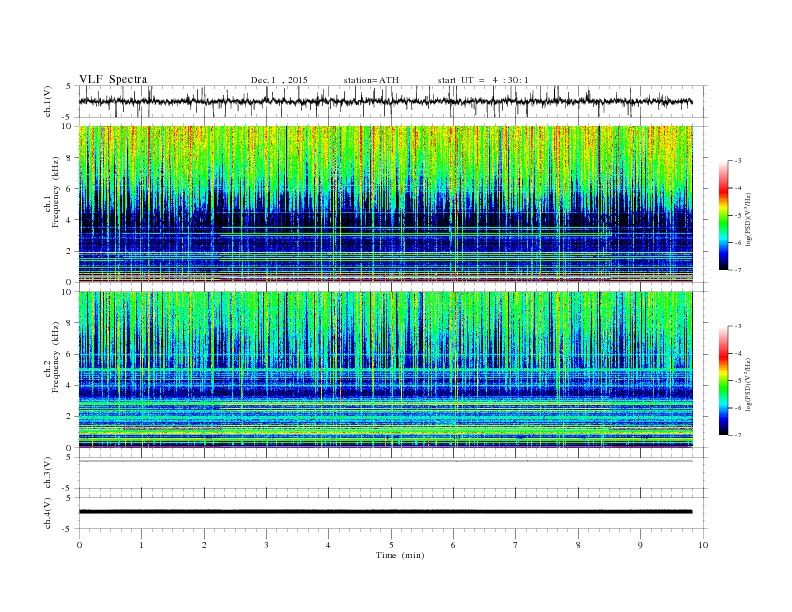
Task: Click the "-3" label on upper colorbar
Action: pyautogui.click(x=737, y=161)
